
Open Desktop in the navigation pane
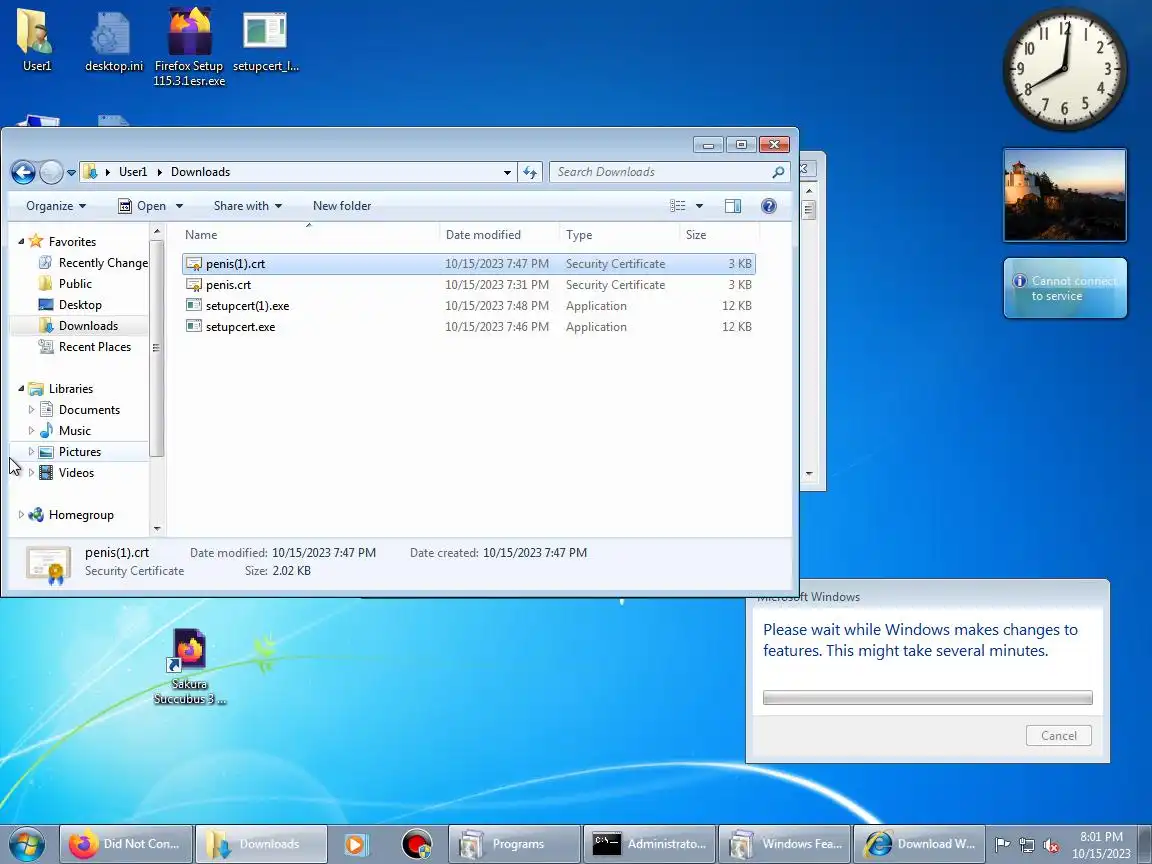(71, 305)
